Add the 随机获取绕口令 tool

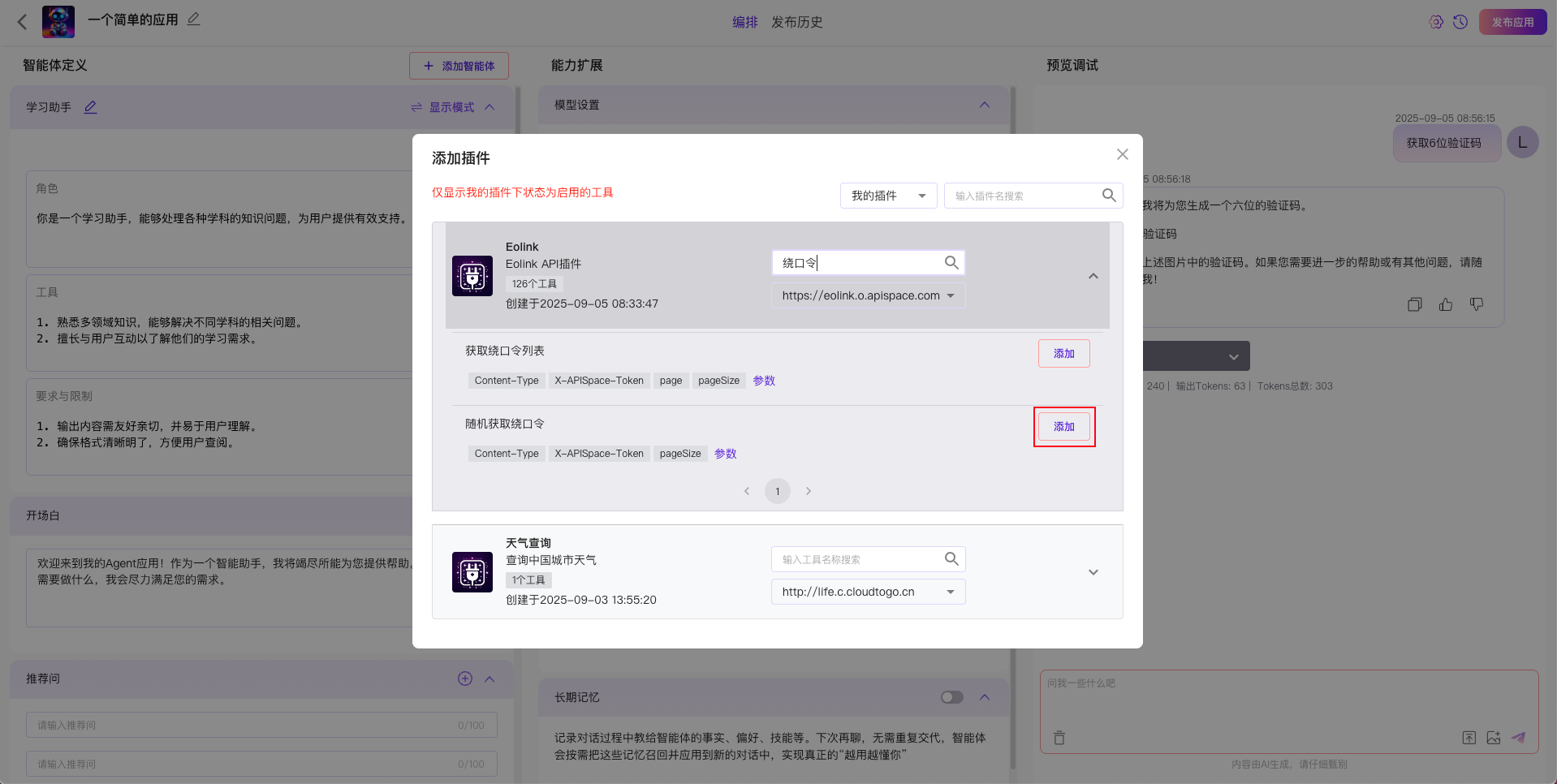pos(1063,427)
